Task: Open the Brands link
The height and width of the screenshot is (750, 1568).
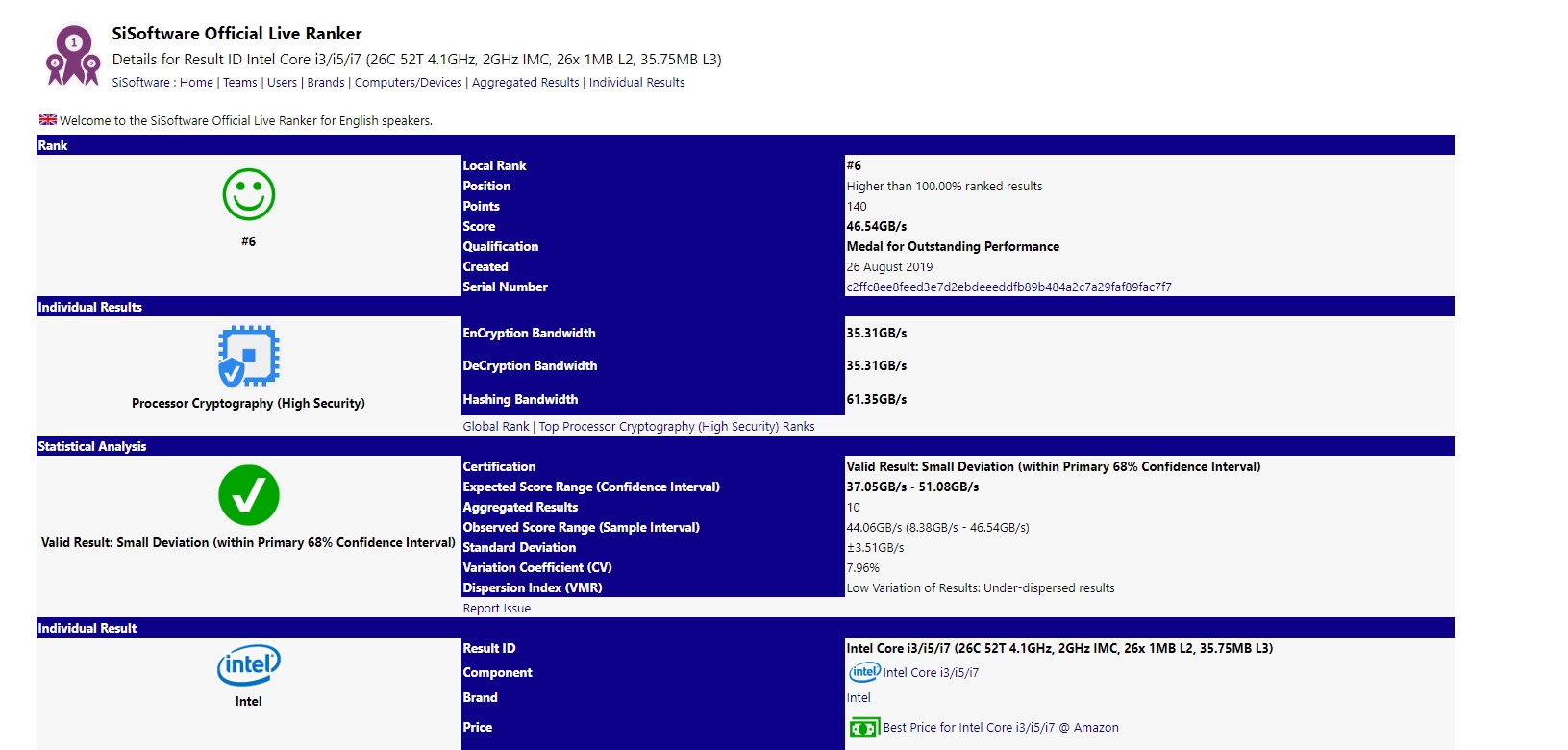Action: pos(326,83)
